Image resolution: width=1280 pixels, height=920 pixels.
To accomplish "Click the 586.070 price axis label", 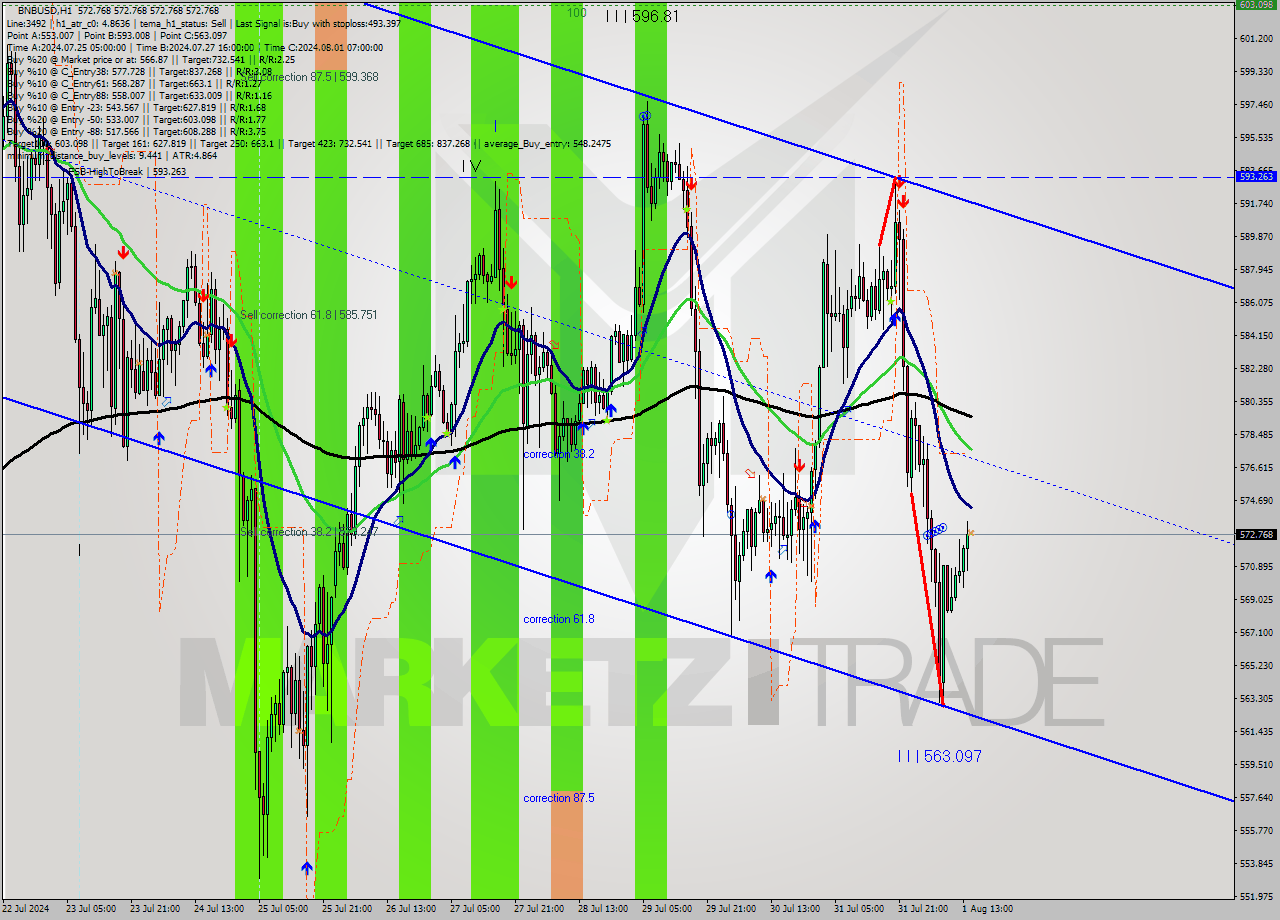I will (x=1255, y=302).
